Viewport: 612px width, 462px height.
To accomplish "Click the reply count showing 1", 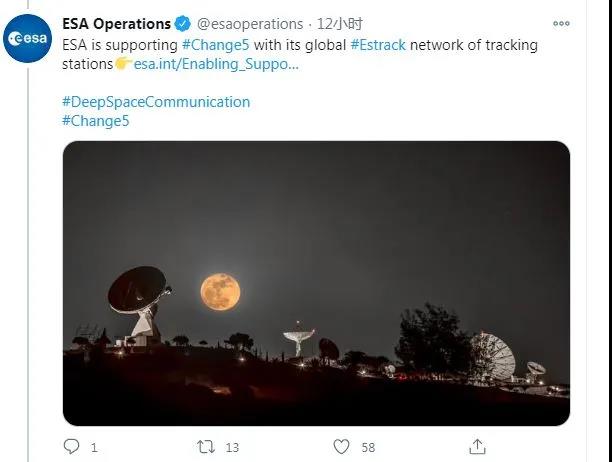I will [x=94, y=447].
